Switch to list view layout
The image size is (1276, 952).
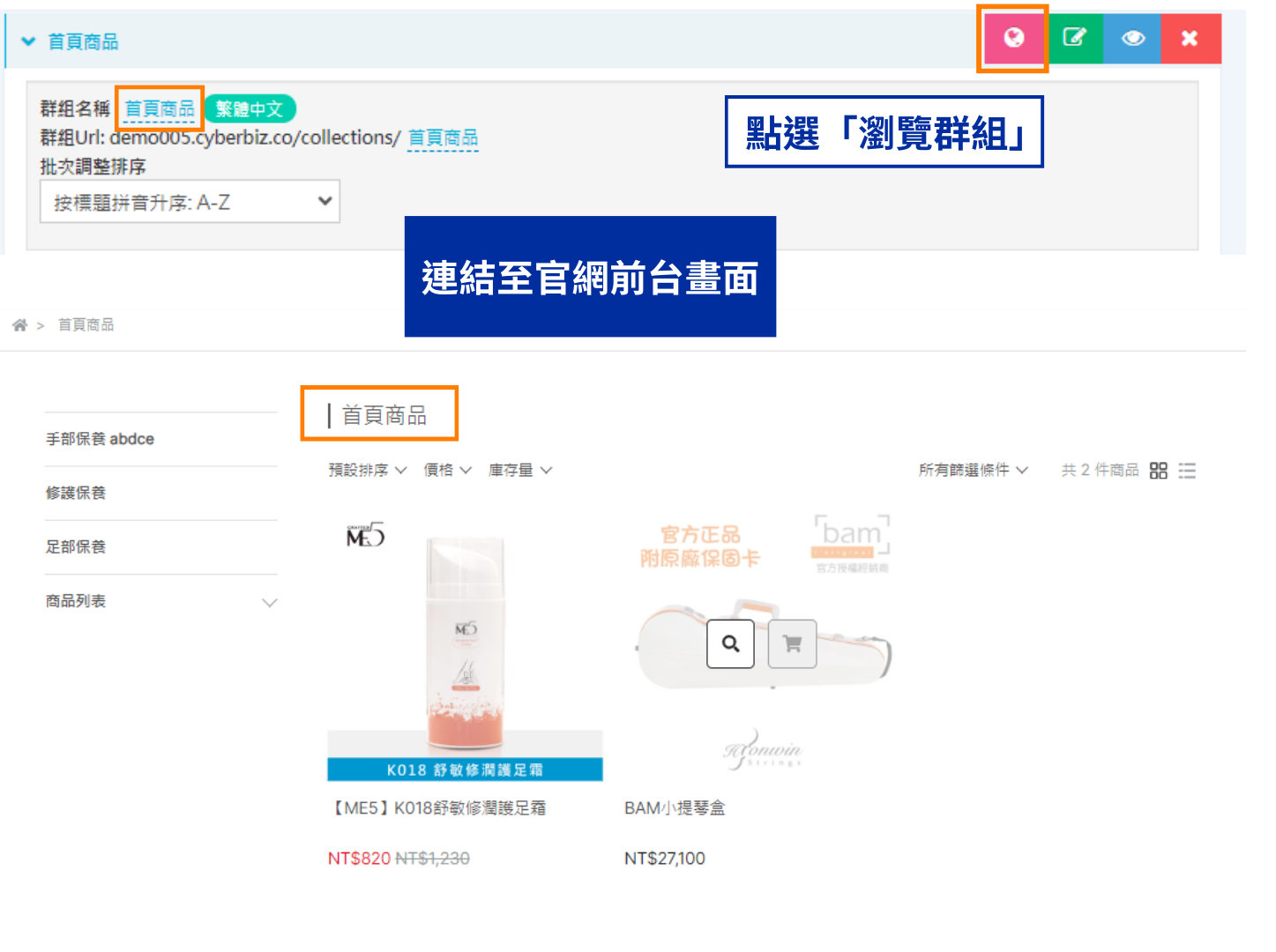point(1187,471)
